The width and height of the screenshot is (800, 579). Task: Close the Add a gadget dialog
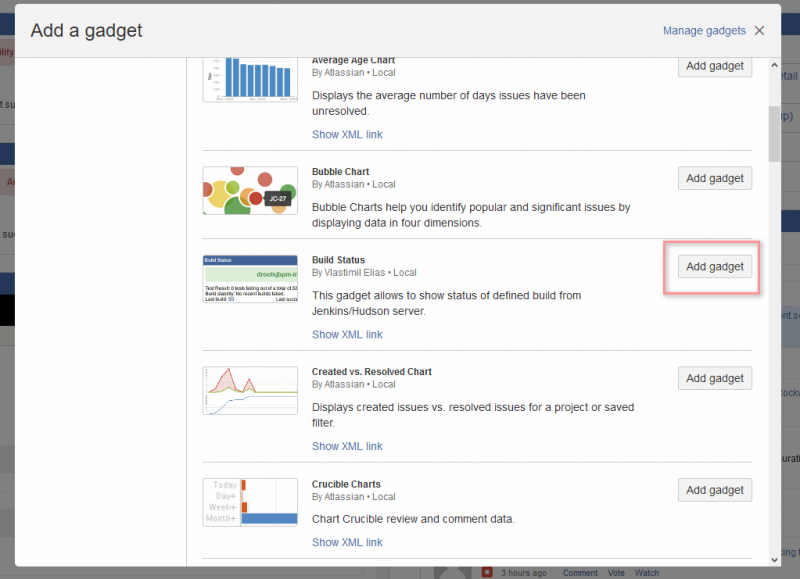(x=759, y=30)
